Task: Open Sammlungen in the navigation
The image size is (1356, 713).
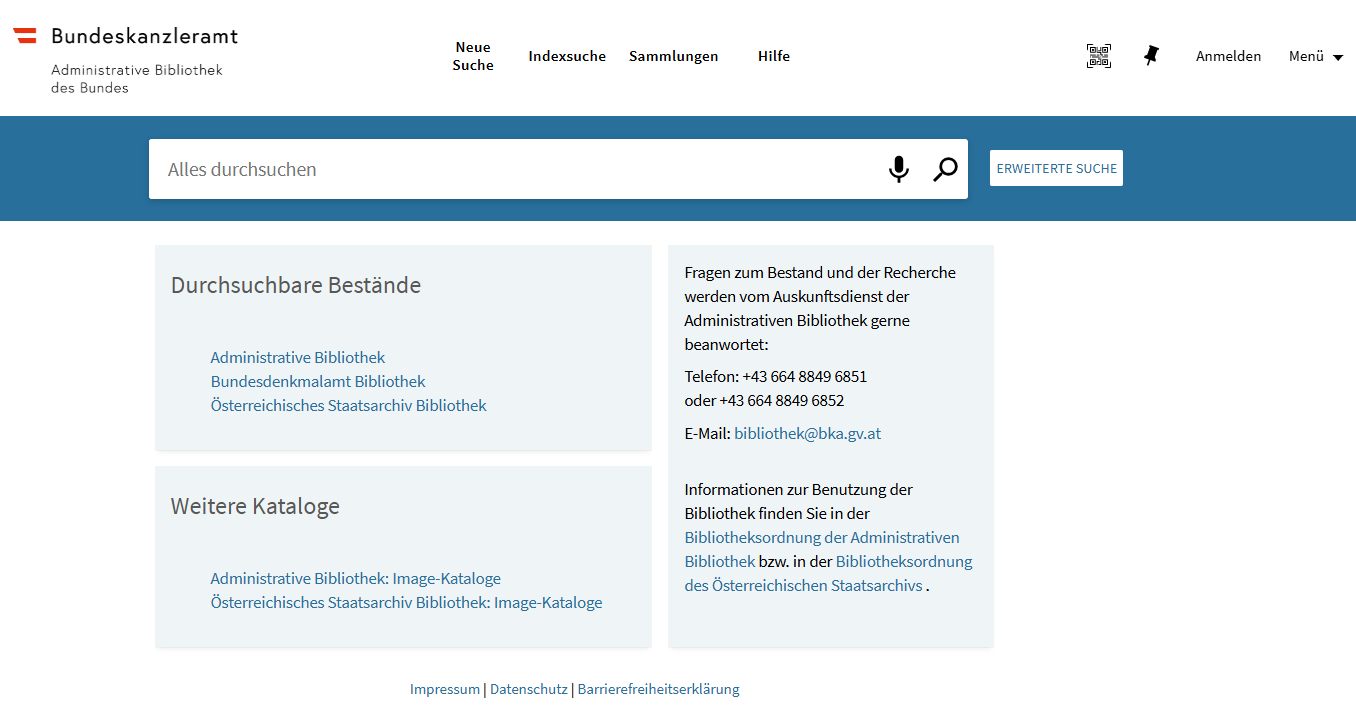Action: (x=673, y=57)
